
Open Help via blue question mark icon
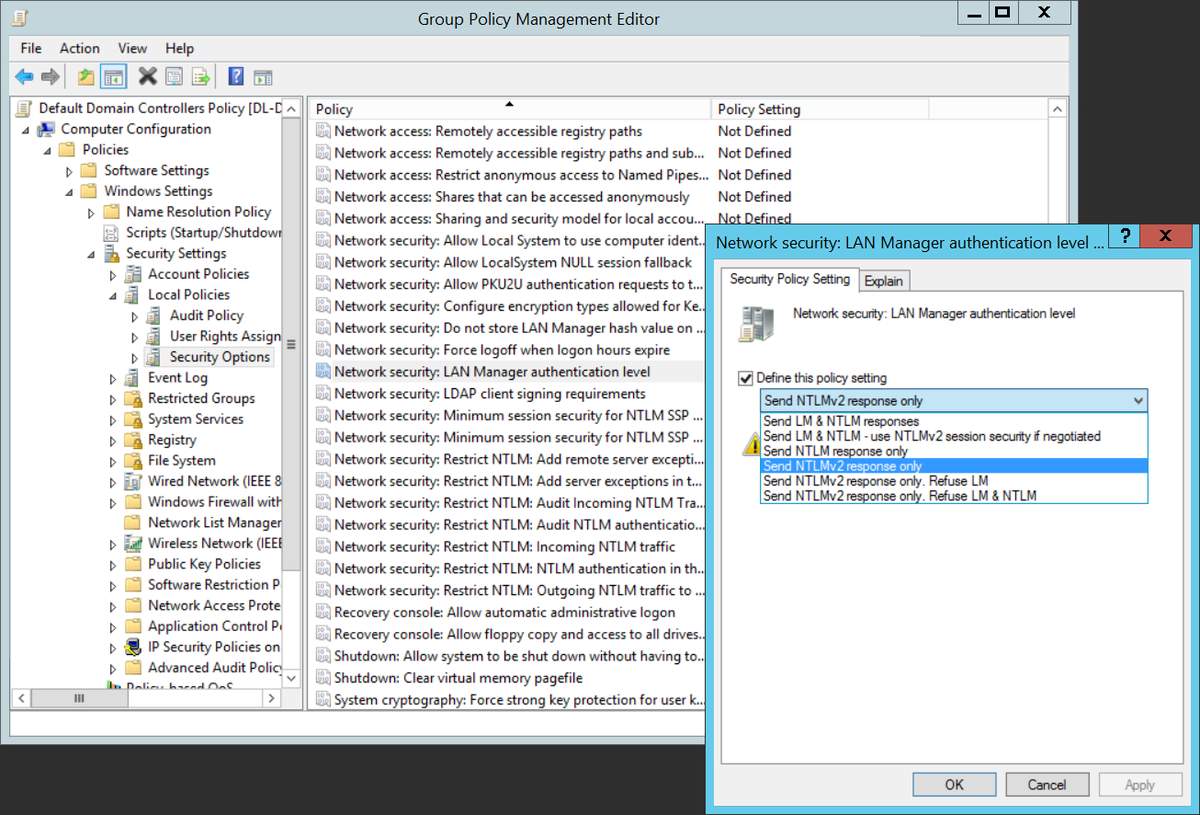(236, 77)
